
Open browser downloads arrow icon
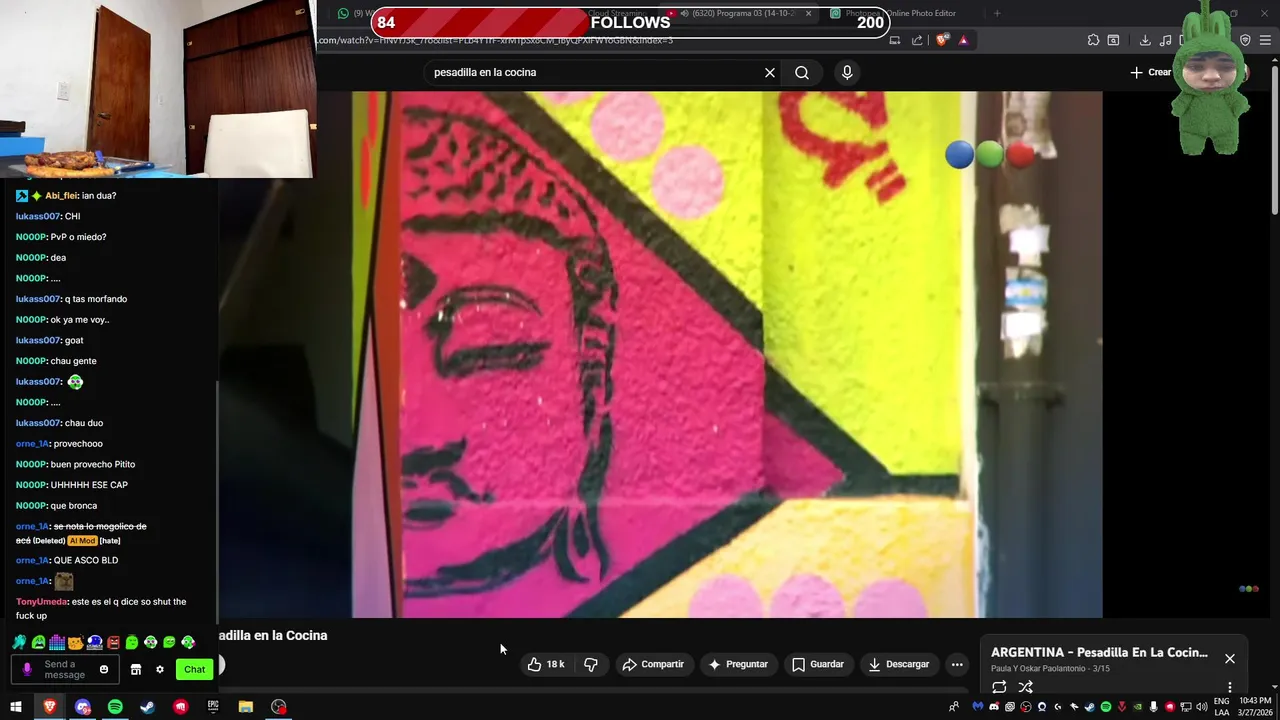(x=1145, y=40)
